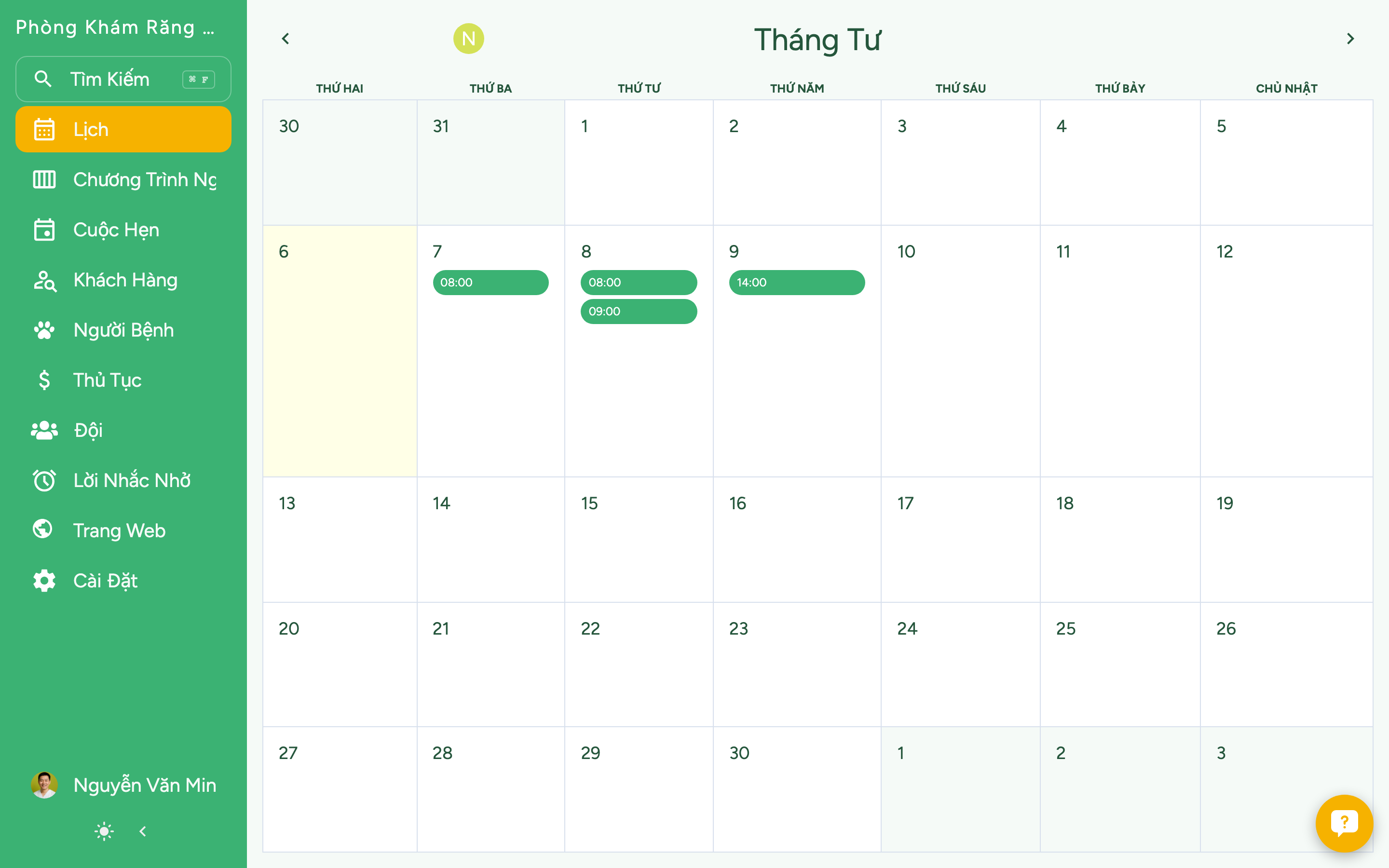Open the help chat bubble button

[1344, 823]
